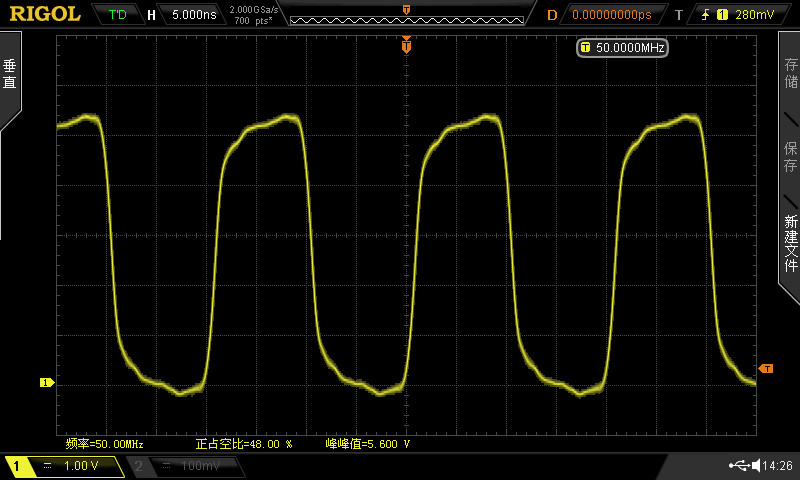Click the orange trigger position marker at top of grid
800x480 pixels.
coord(406,46)
